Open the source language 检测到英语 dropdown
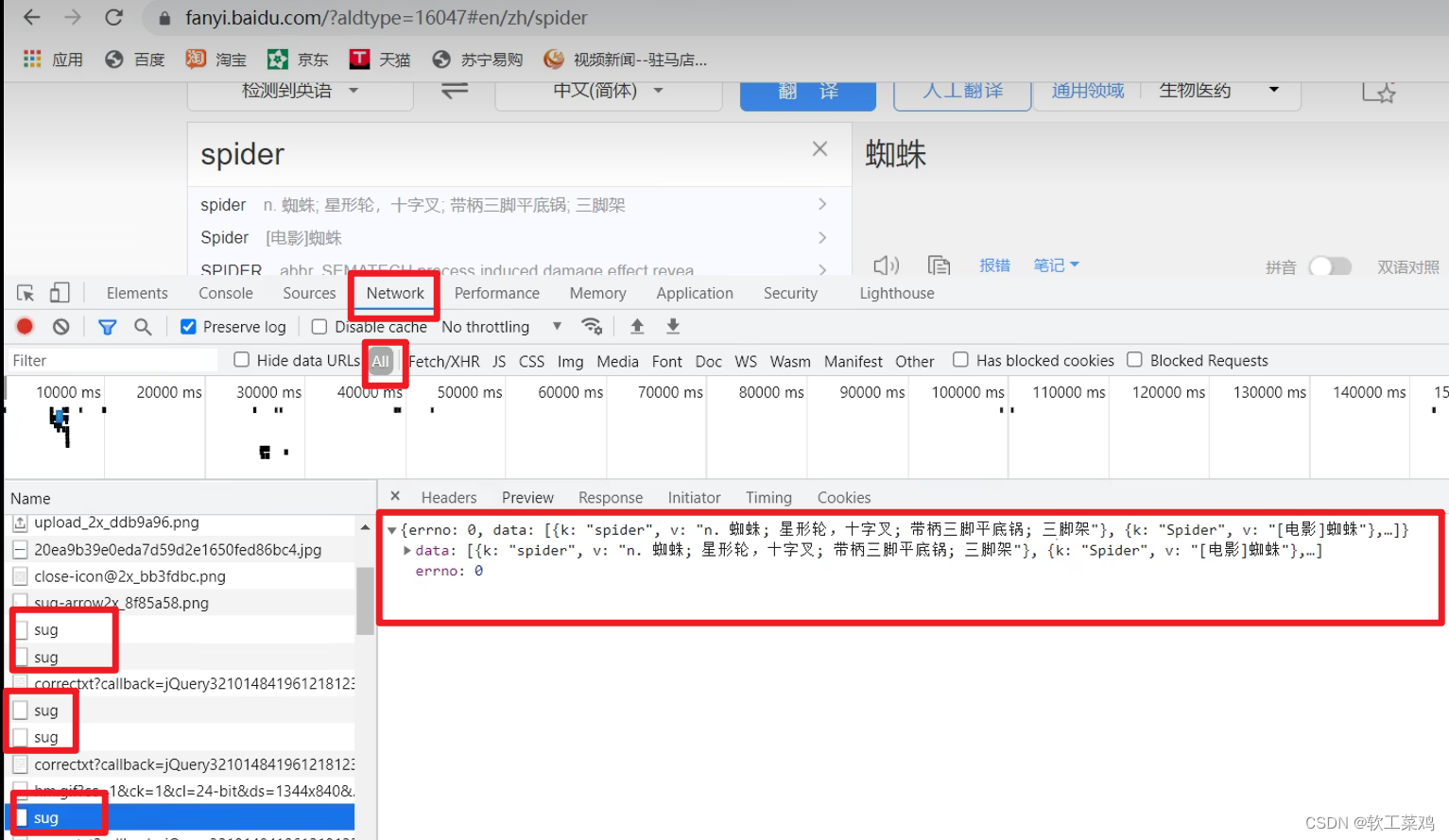1449x840 pixels. coord(301,91)
